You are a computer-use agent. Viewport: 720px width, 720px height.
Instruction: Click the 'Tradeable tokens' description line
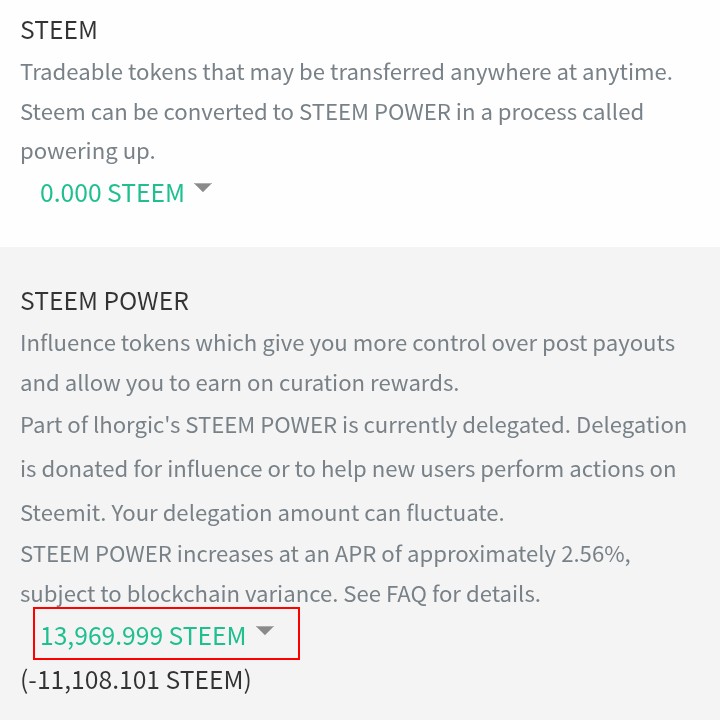(x=346, y=72)
